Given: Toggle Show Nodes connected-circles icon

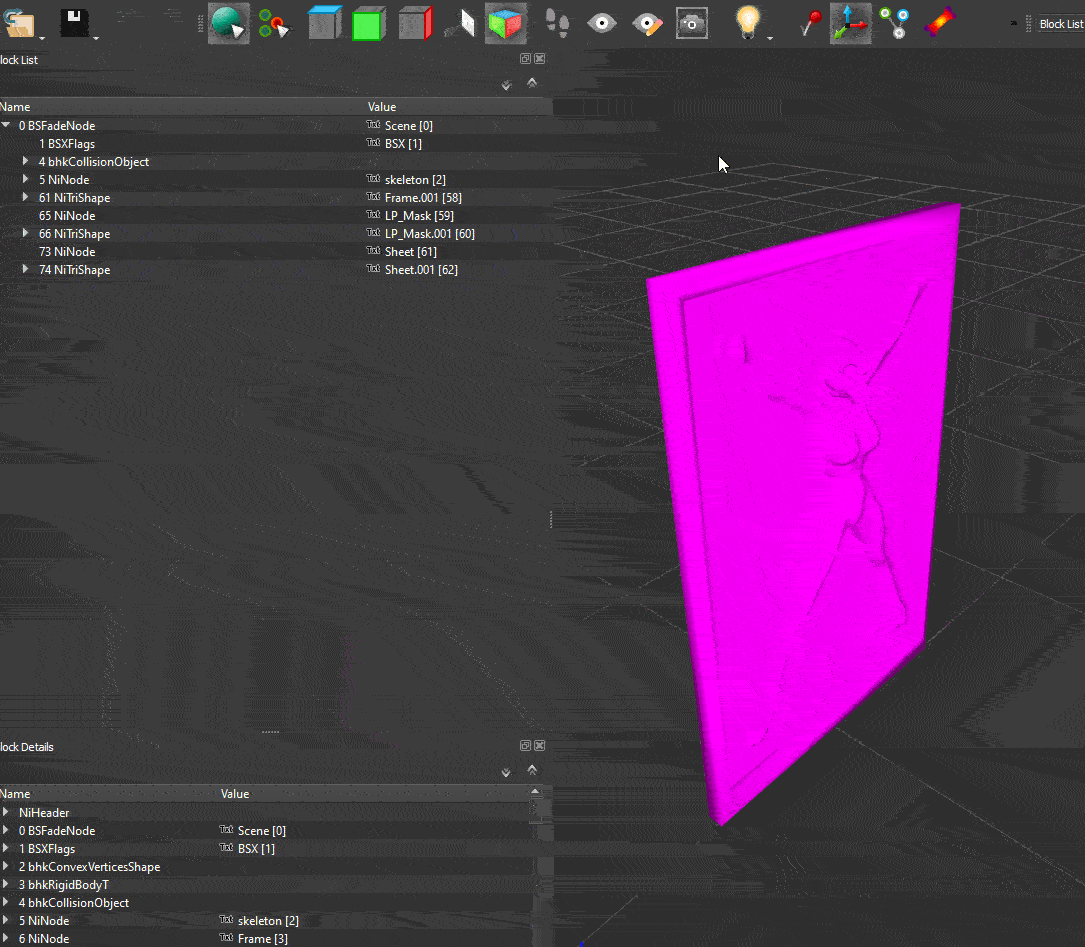Looking at the screenshot, I should click(895, 23).
